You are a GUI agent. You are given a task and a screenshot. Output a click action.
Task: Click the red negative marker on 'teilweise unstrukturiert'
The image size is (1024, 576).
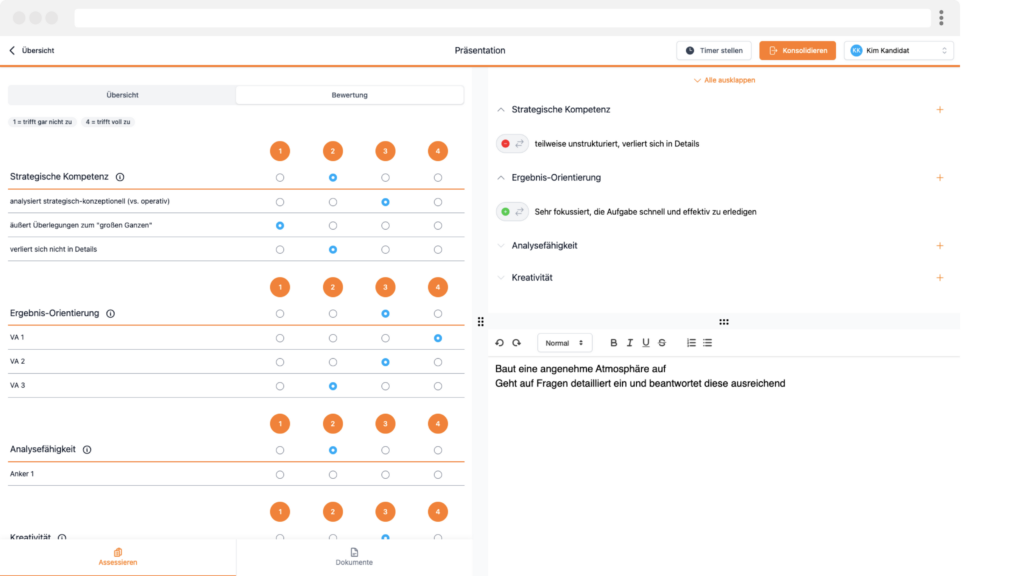pyautogui.click(x=505, y=144)
